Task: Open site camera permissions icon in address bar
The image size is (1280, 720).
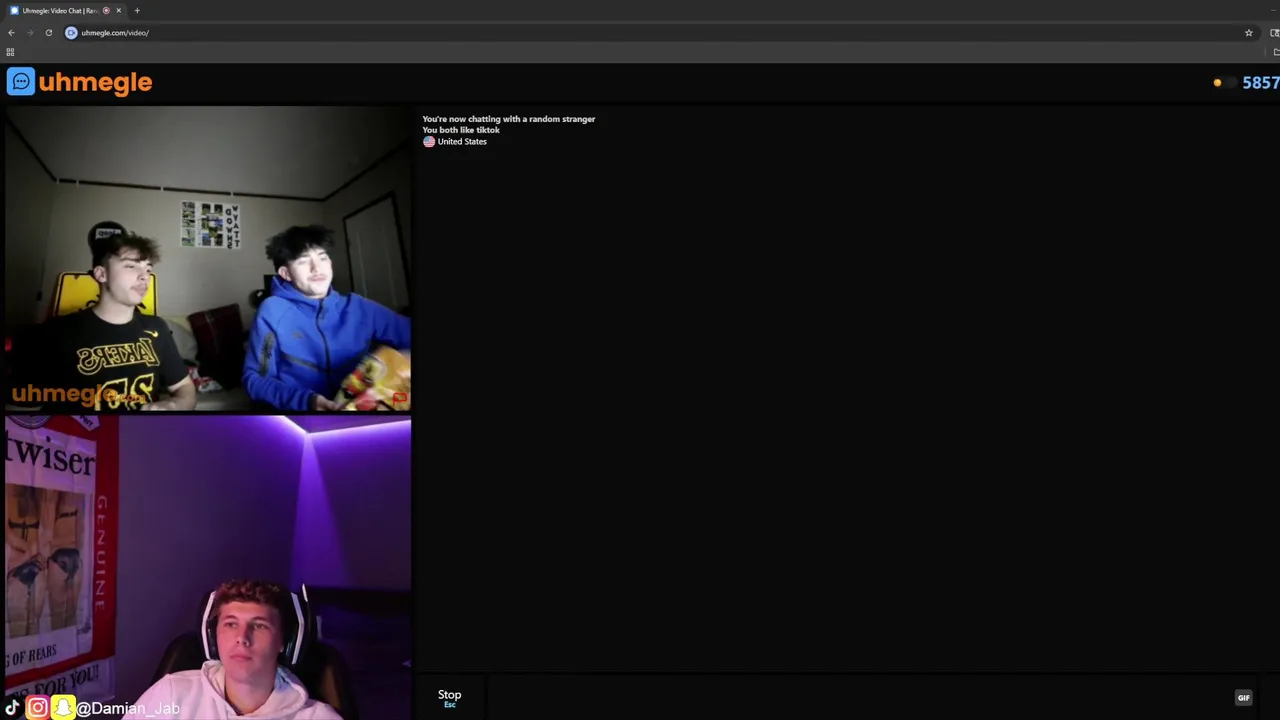Action: coord(71,33)
